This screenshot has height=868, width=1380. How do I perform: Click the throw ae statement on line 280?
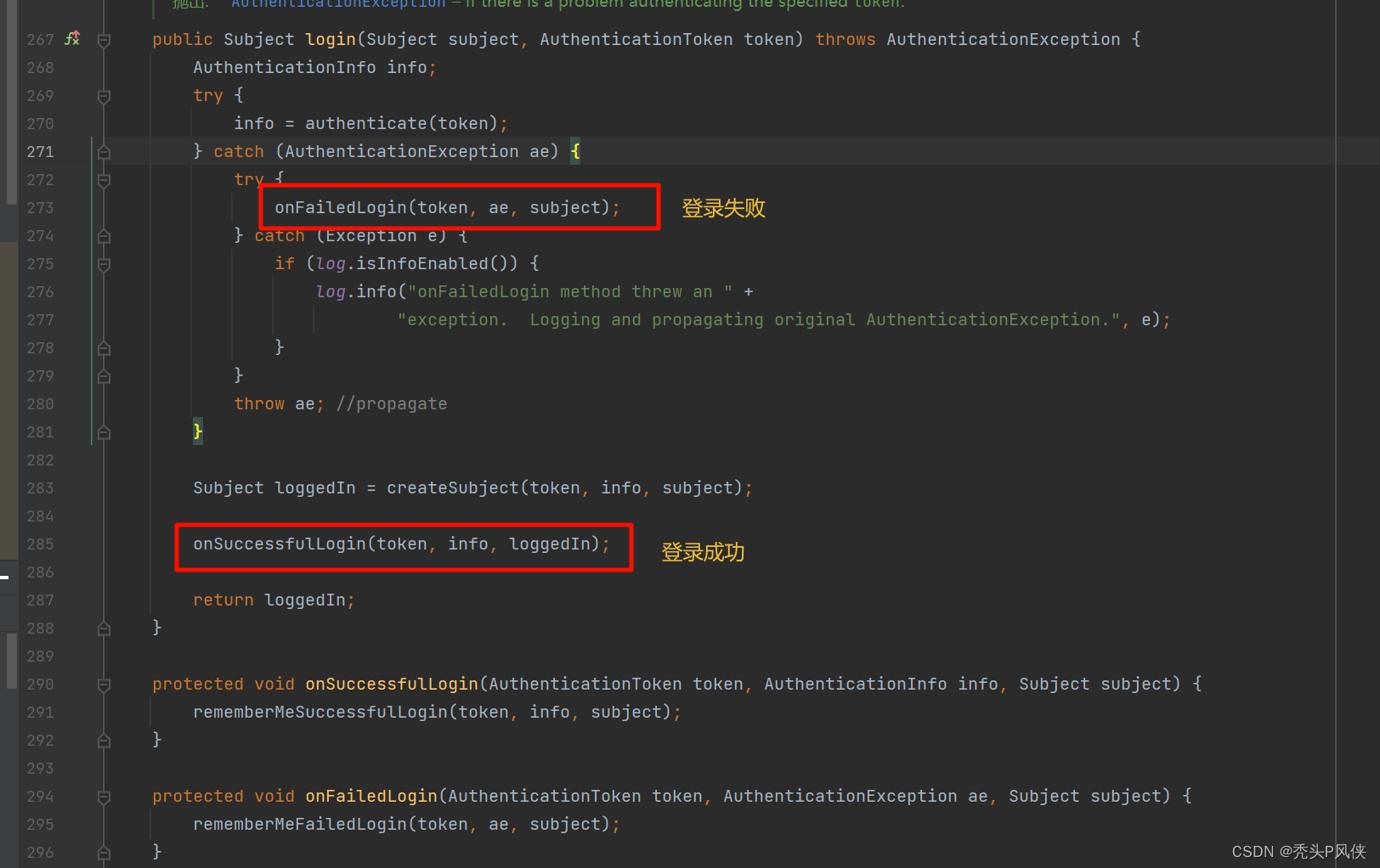pyautogui.click(x=279, y=403)
